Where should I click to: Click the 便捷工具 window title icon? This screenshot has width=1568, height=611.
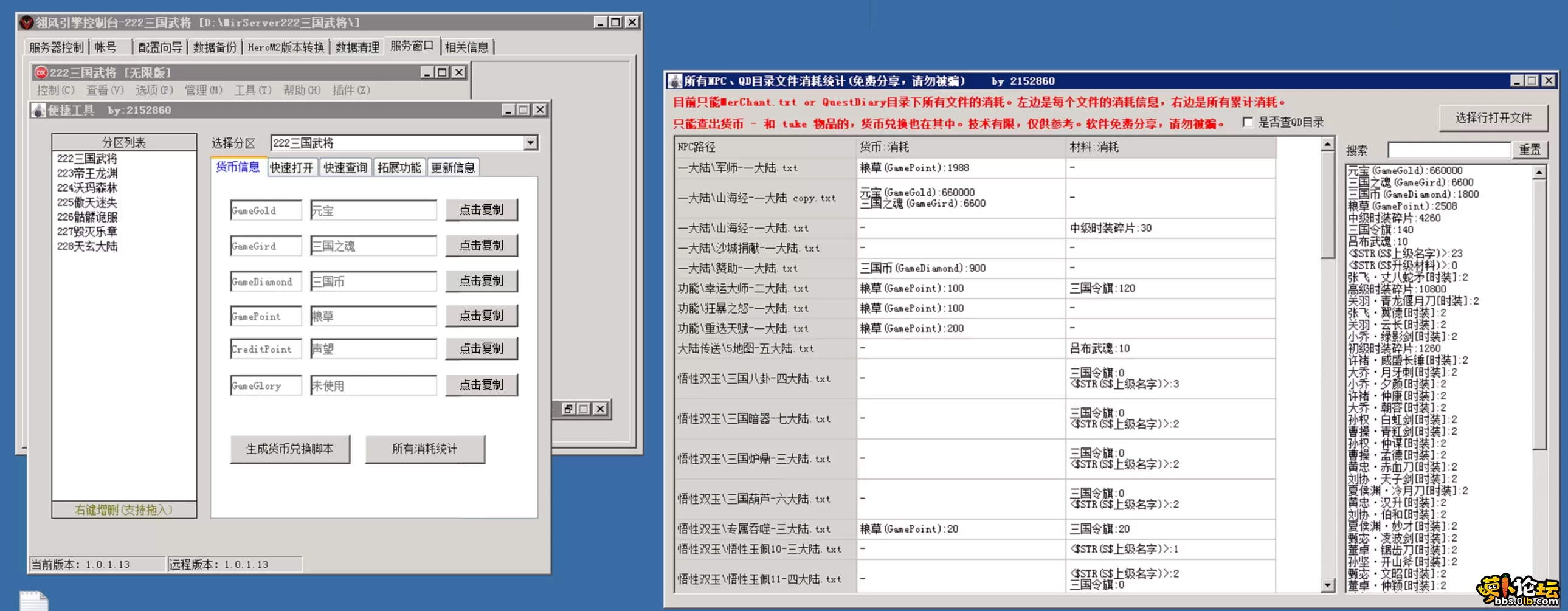[x=39, y=110]
